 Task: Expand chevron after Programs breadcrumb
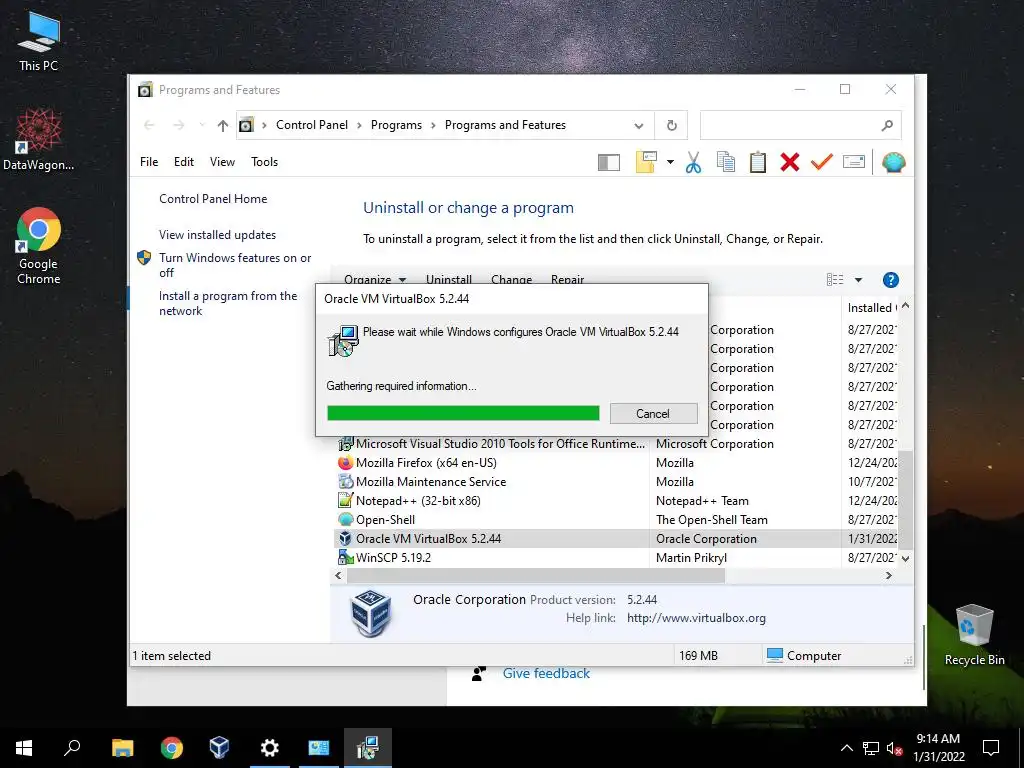[433, 125]
